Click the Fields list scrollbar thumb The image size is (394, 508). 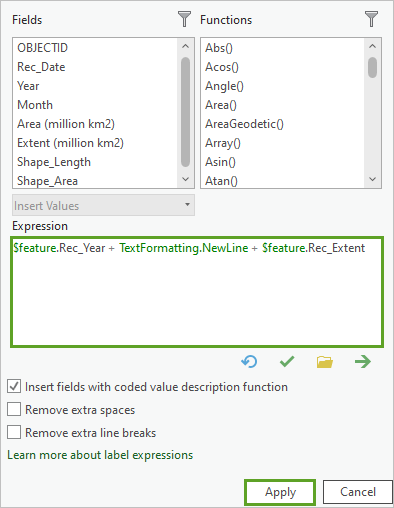[x=186, y=112]
